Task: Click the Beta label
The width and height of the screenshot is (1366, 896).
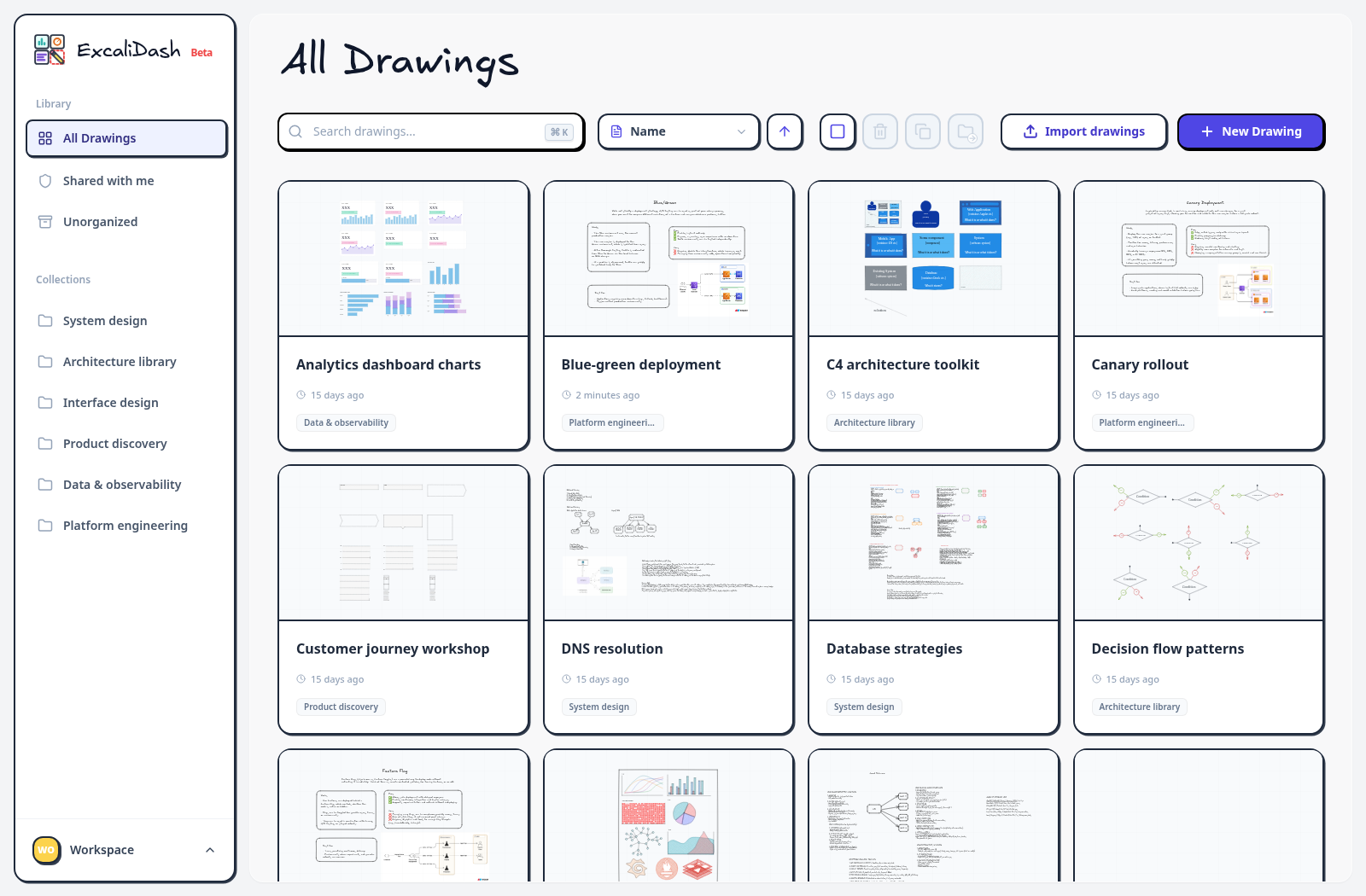Action: click(201, 53)
